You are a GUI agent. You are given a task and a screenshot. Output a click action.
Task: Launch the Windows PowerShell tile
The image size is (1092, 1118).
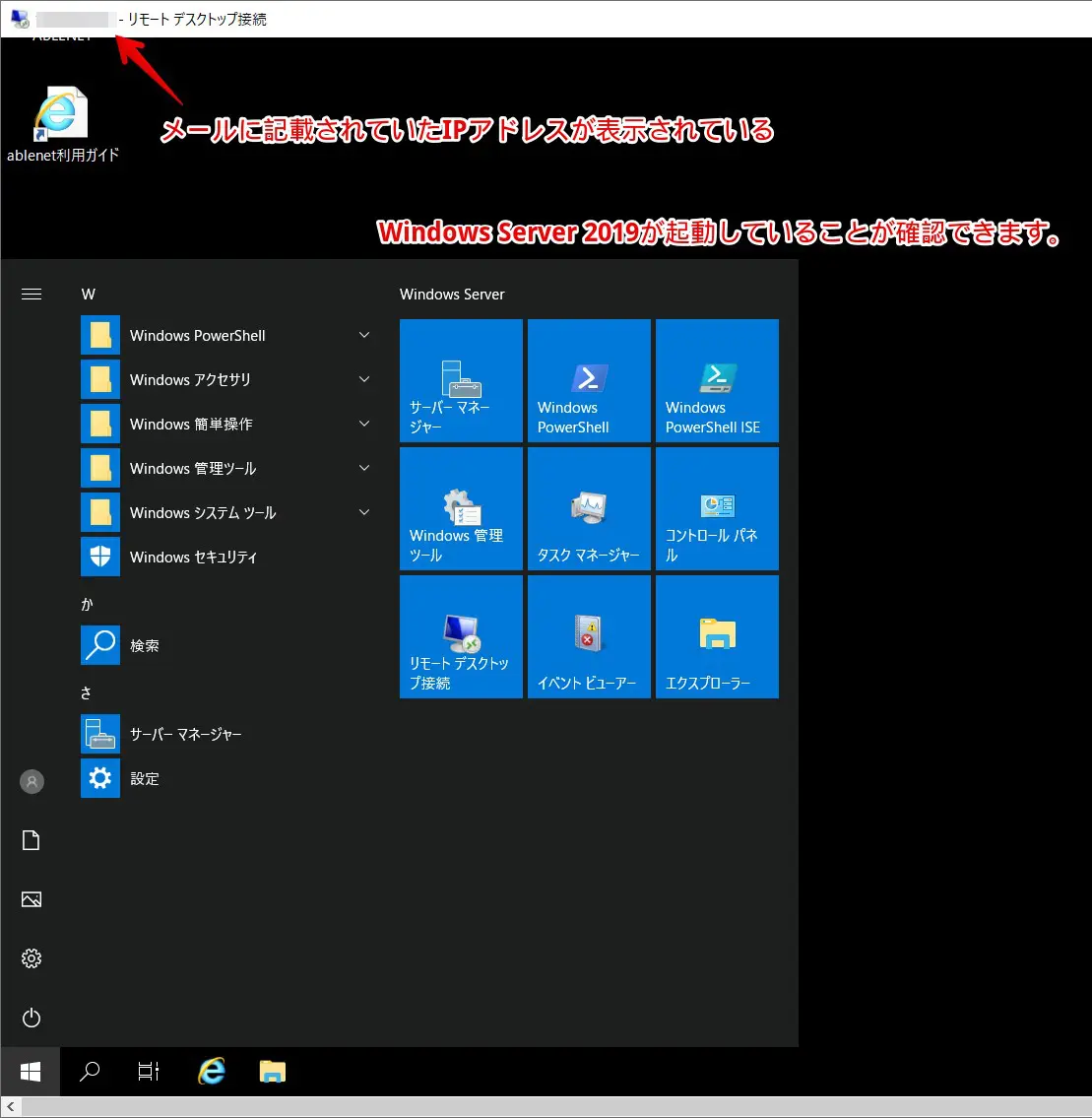coord(589,380)
